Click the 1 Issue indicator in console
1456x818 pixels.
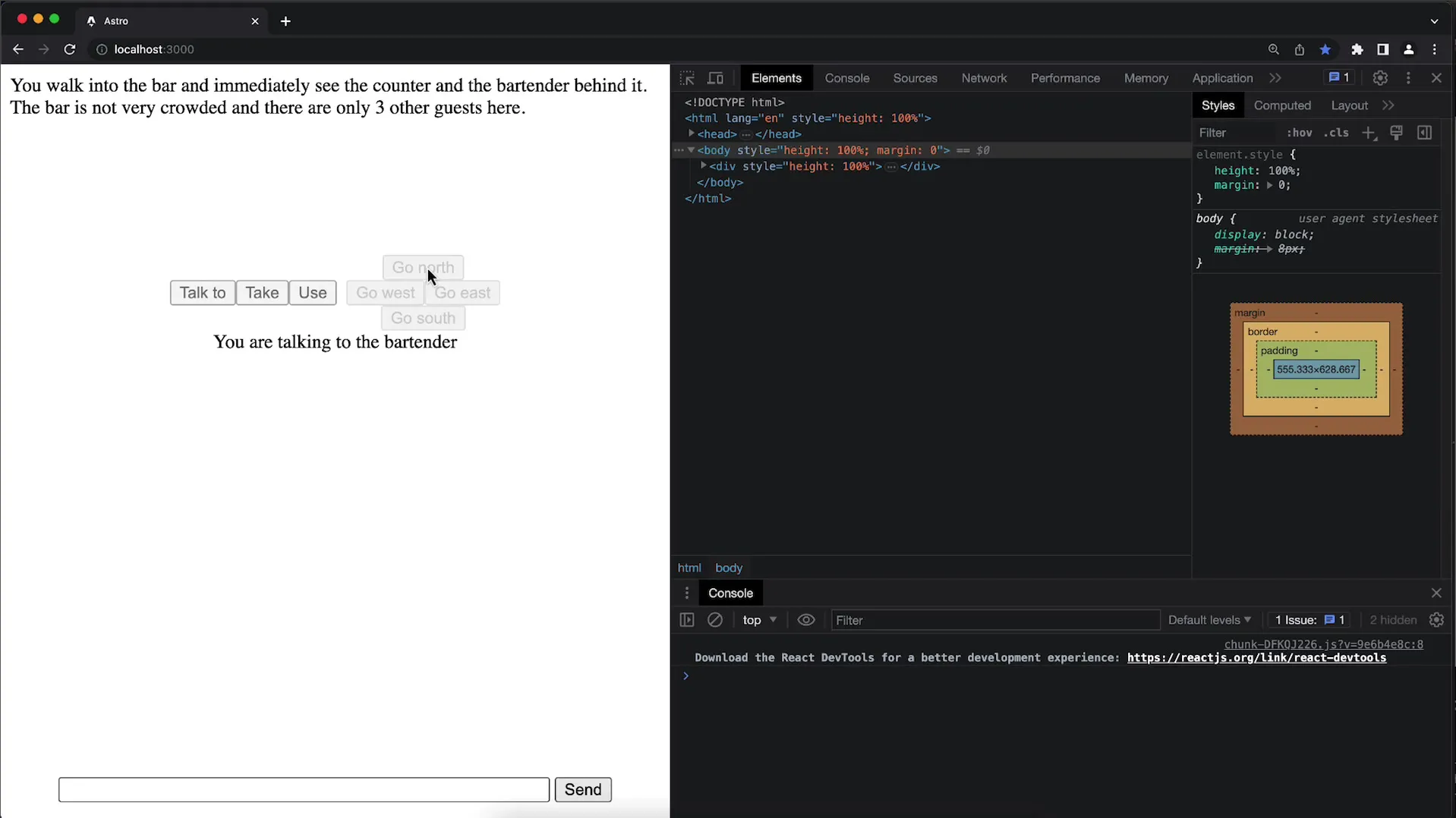point(1310,620)
